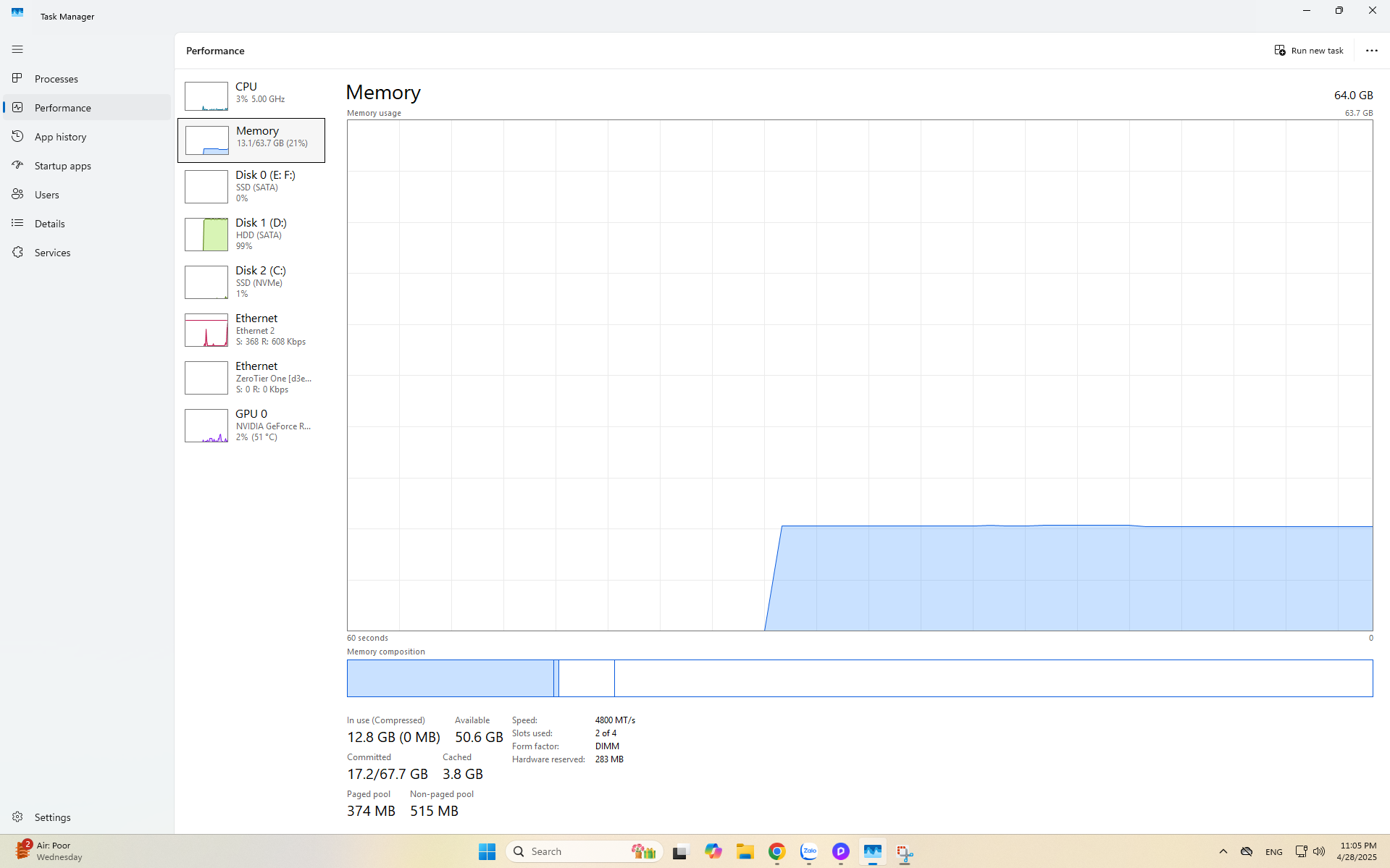
Task: Expand the system tray hidden icons chevron
Action: coord(1223,851)
